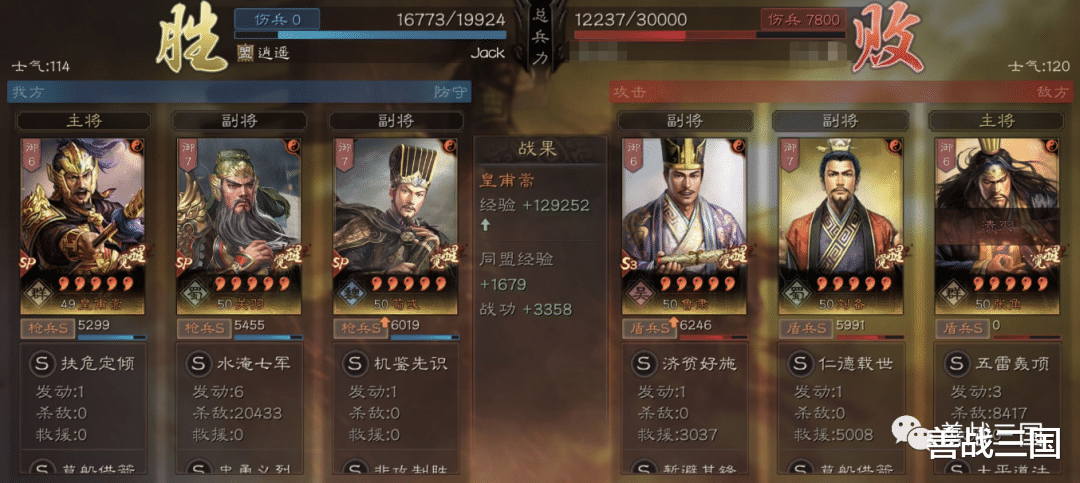Click the 枪兵S troop tag under 皇甫嵩
The width and height of the screenshot is (1080, 483).
[46, 328]
